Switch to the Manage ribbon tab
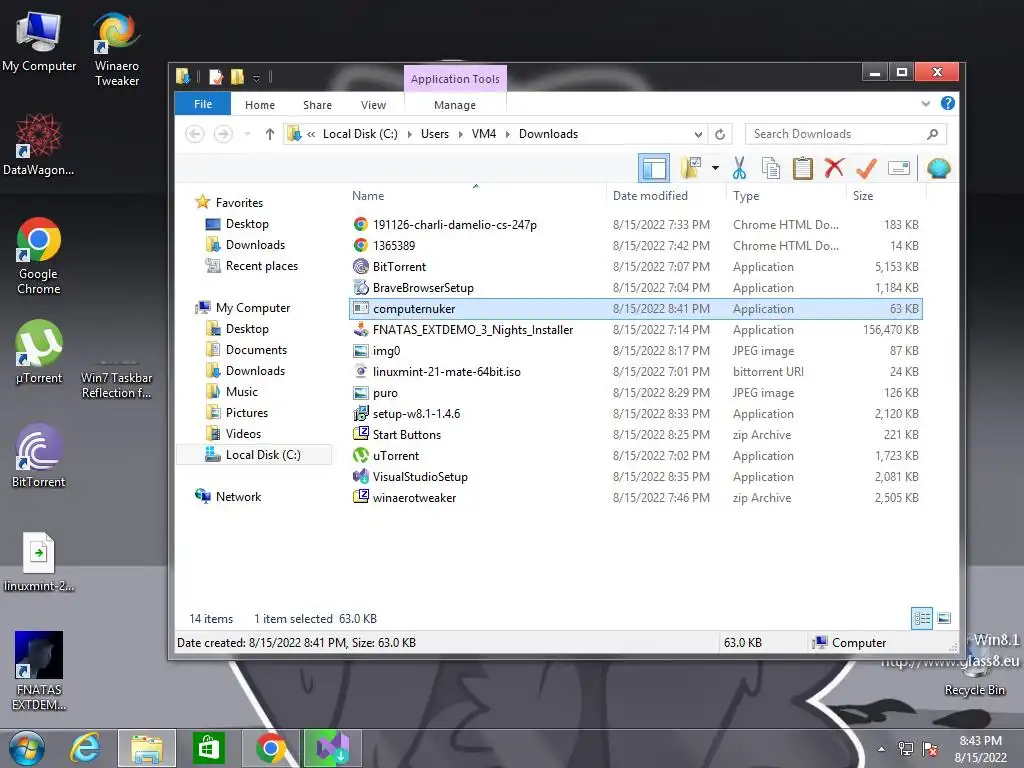The image size is (1024, 768). tap(455, 105)
